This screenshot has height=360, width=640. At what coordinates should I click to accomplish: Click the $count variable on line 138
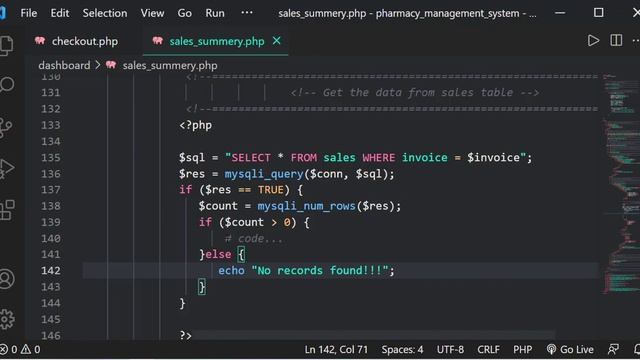(218, 206)
